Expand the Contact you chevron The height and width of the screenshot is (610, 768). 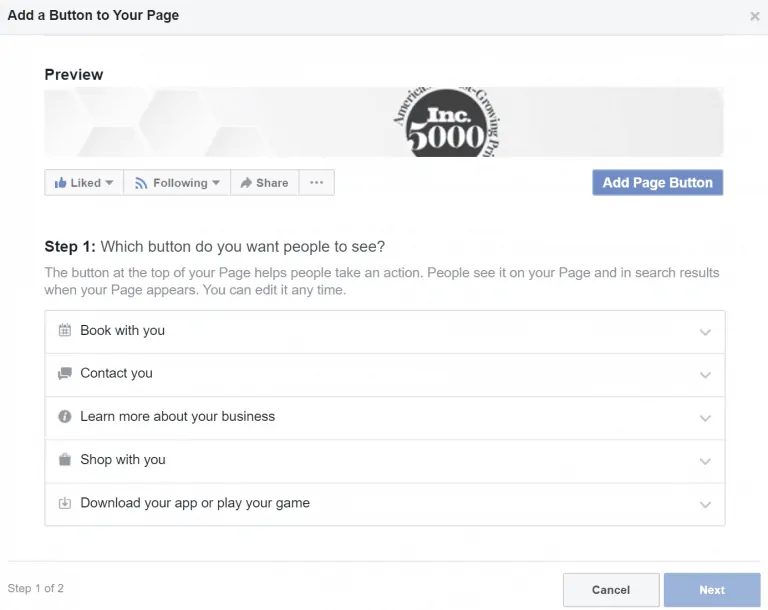pyautogui.click(x=705, y=375)
